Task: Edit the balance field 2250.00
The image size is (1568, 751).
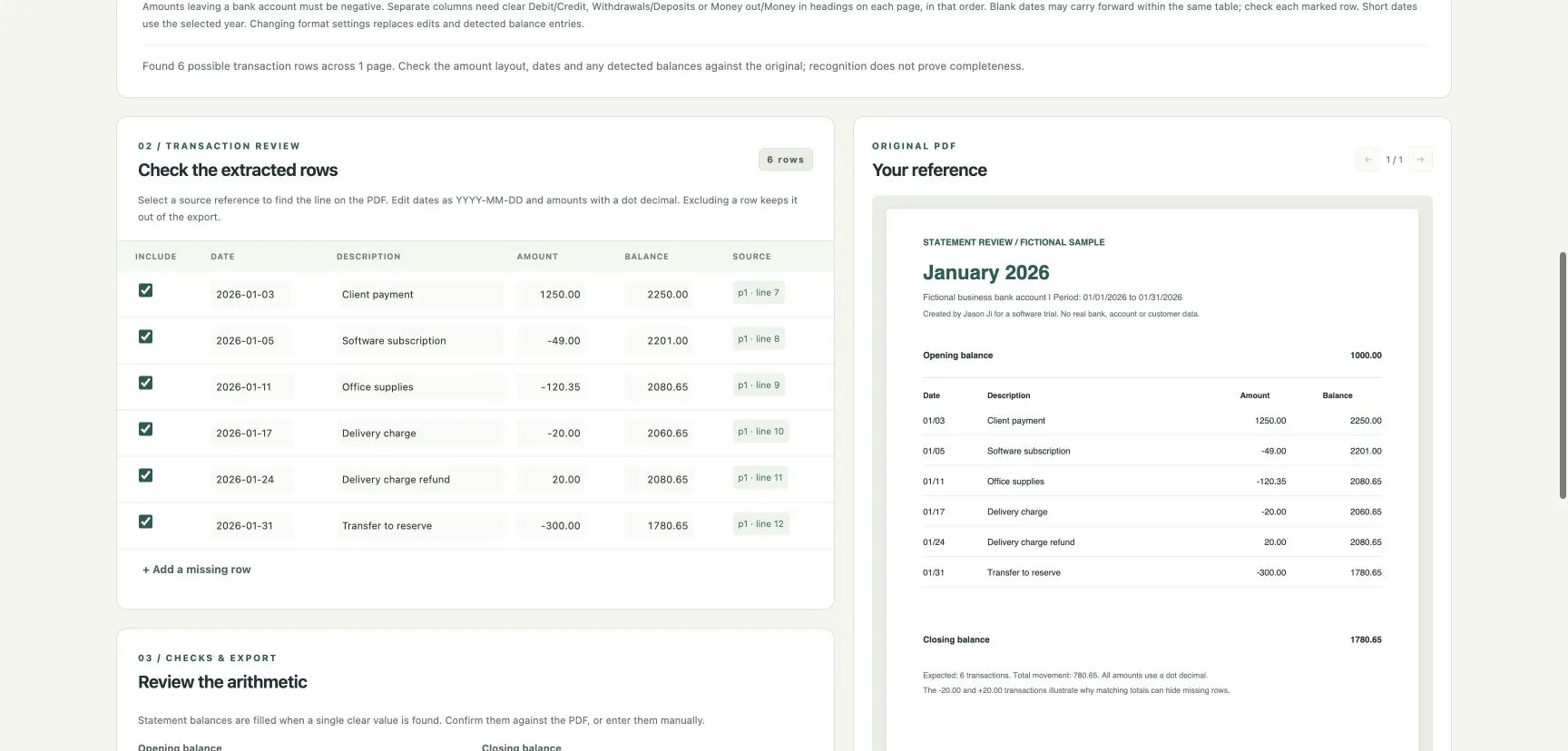Action: pyautogui.click(x=660, y=295)
